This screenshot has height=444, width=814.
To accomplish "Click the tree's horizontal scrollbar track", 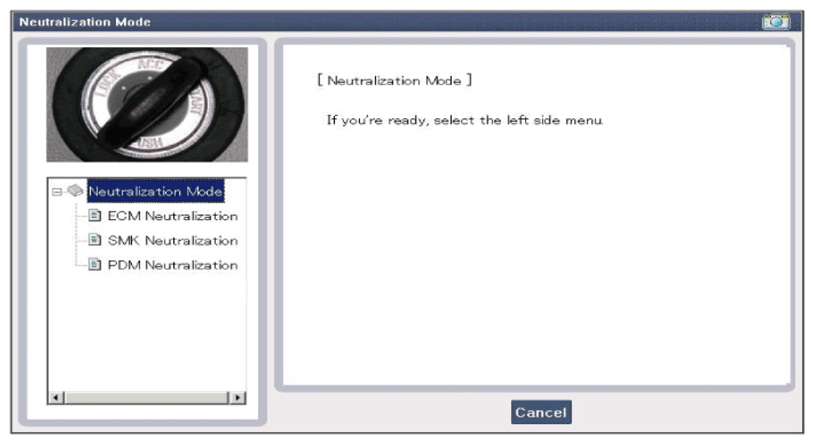I will pyautogui.click(x=145, y=397).
